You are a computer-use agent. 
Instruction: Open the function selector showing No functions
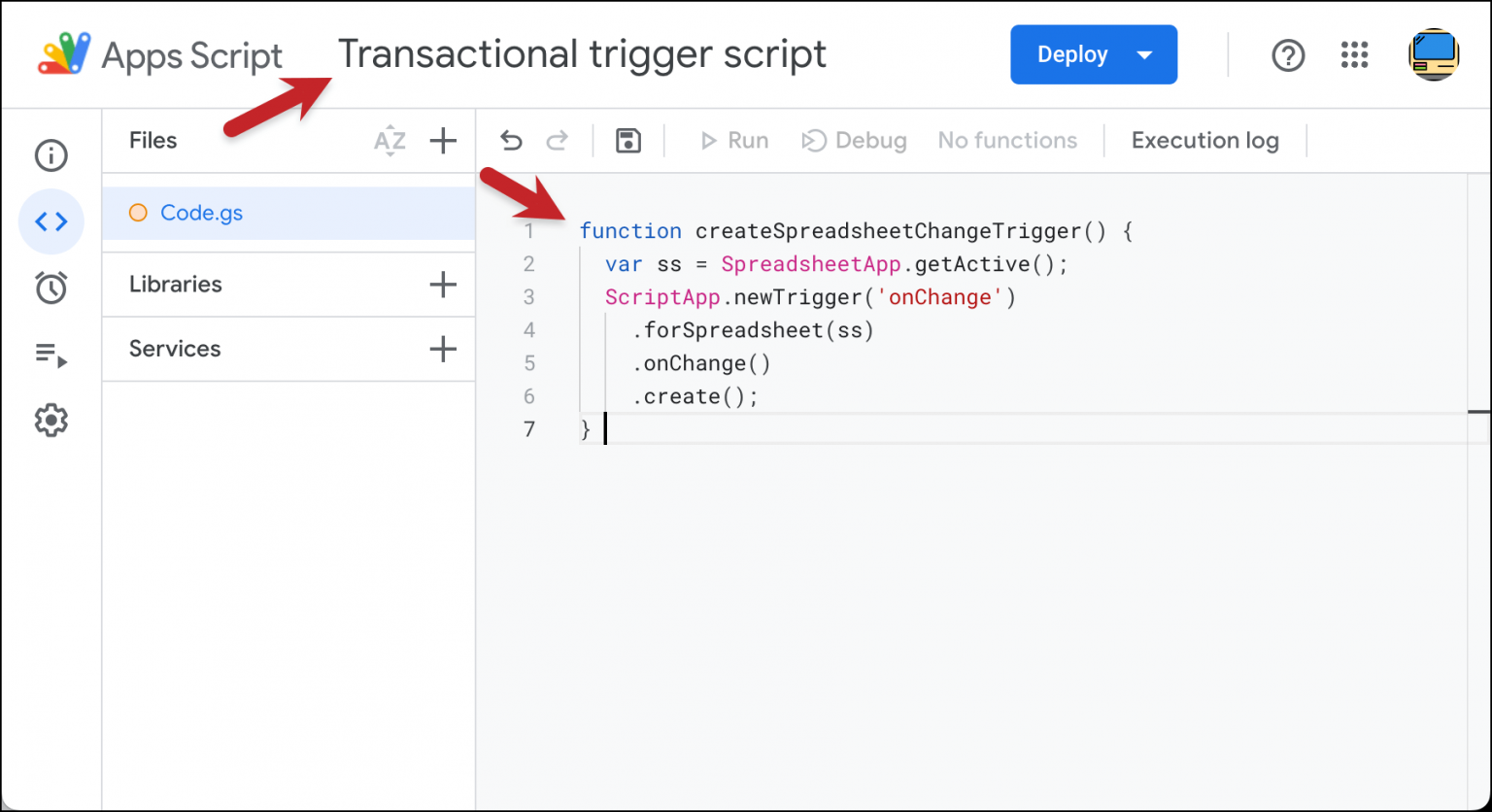(x=1007, y=140)
